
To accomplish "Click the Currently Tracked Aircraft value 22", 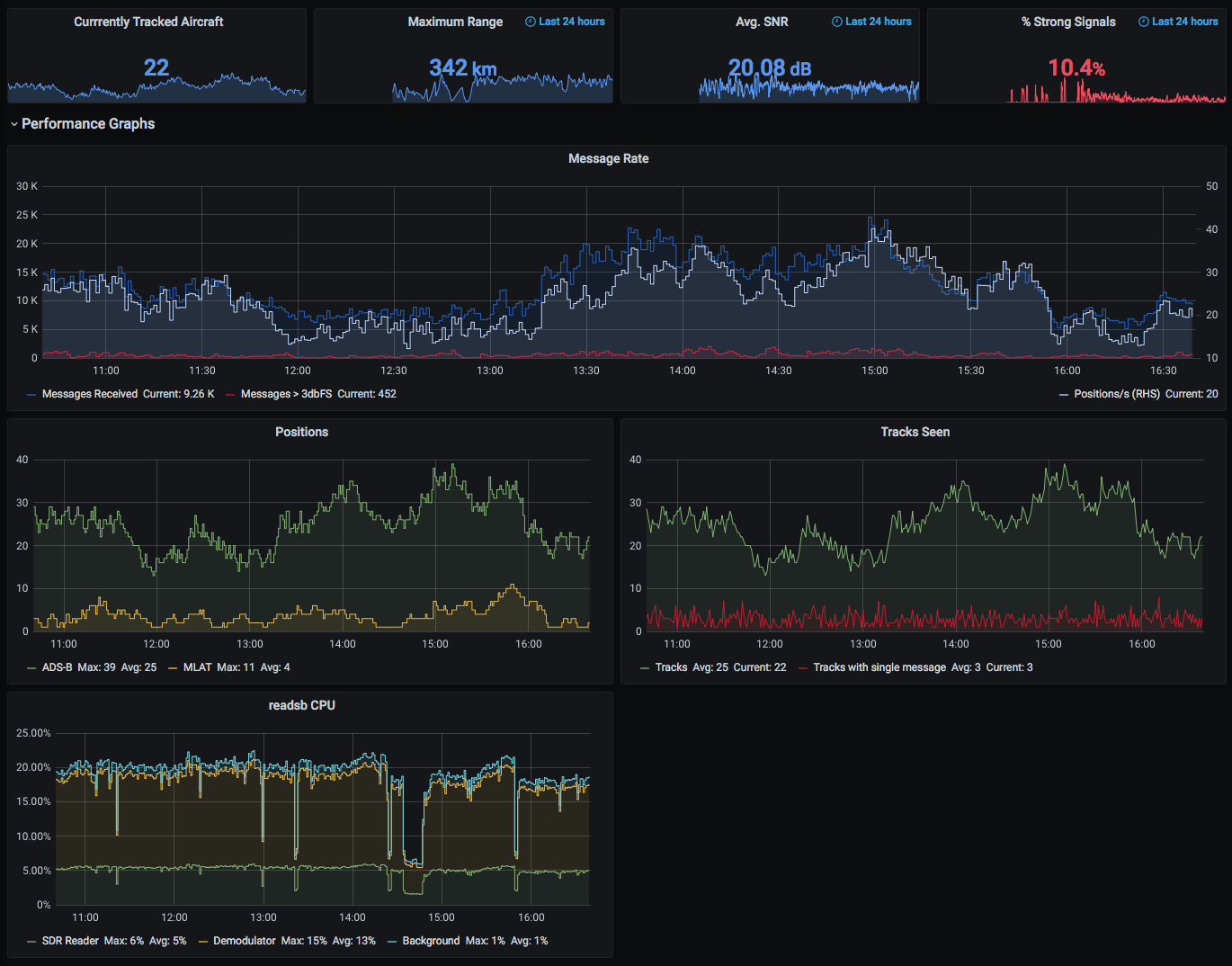I will pyautogui.click(x=156, y=67).
